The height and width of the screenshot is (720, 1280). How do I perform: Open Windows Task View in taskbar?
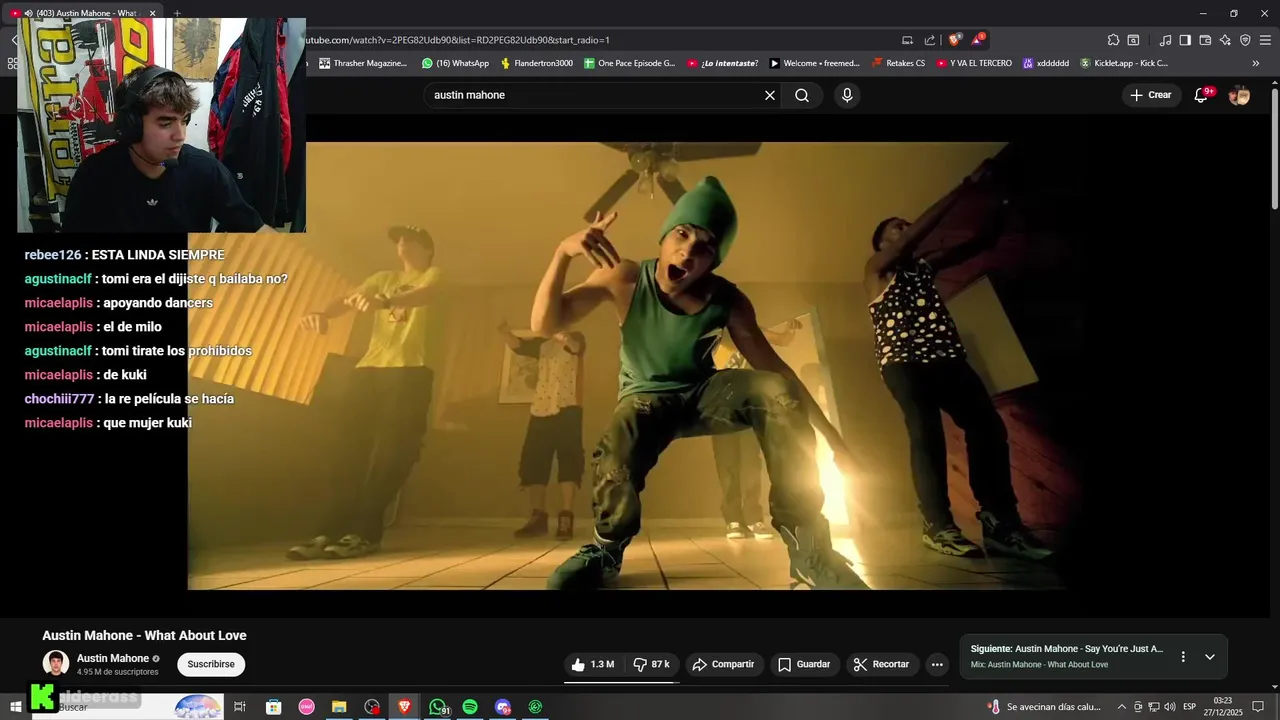pyautogui.click(x=240, y=707)
